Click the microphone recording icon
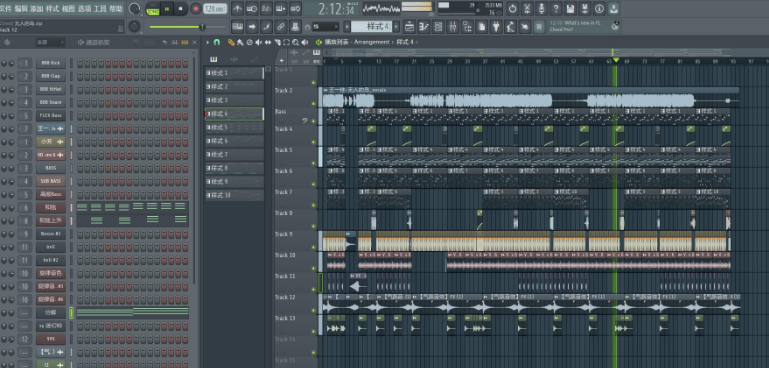 541,8
